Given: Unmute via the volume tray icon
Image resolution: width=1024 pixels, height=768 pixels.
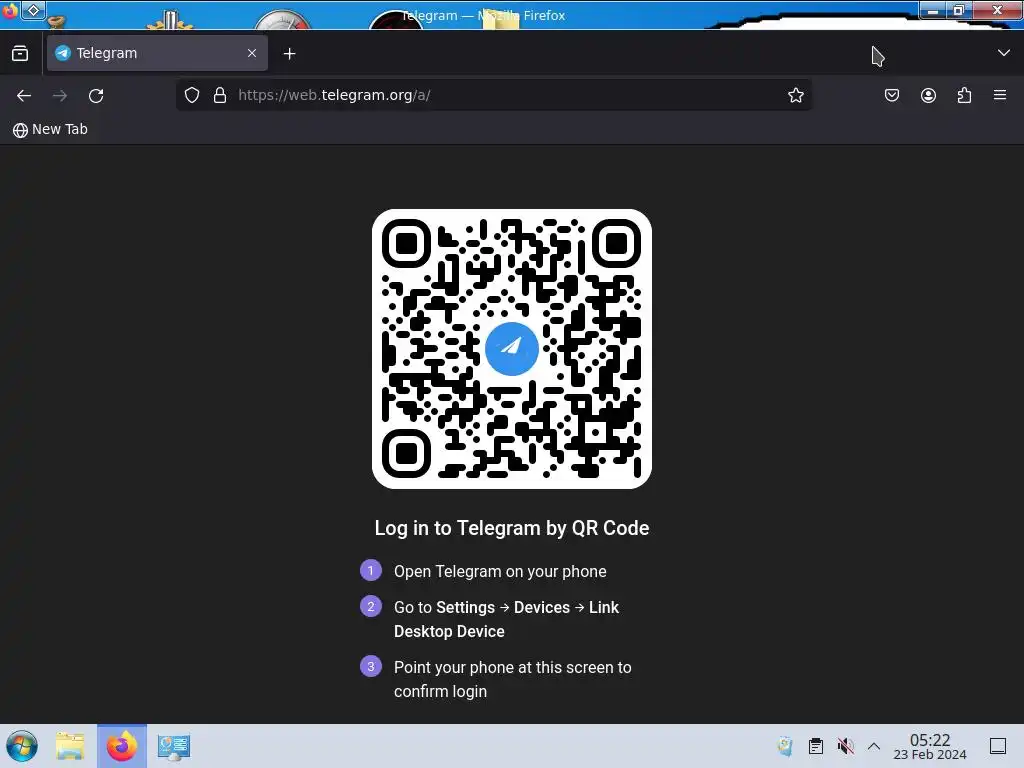Looking at the screenshot, I should 846,746.
